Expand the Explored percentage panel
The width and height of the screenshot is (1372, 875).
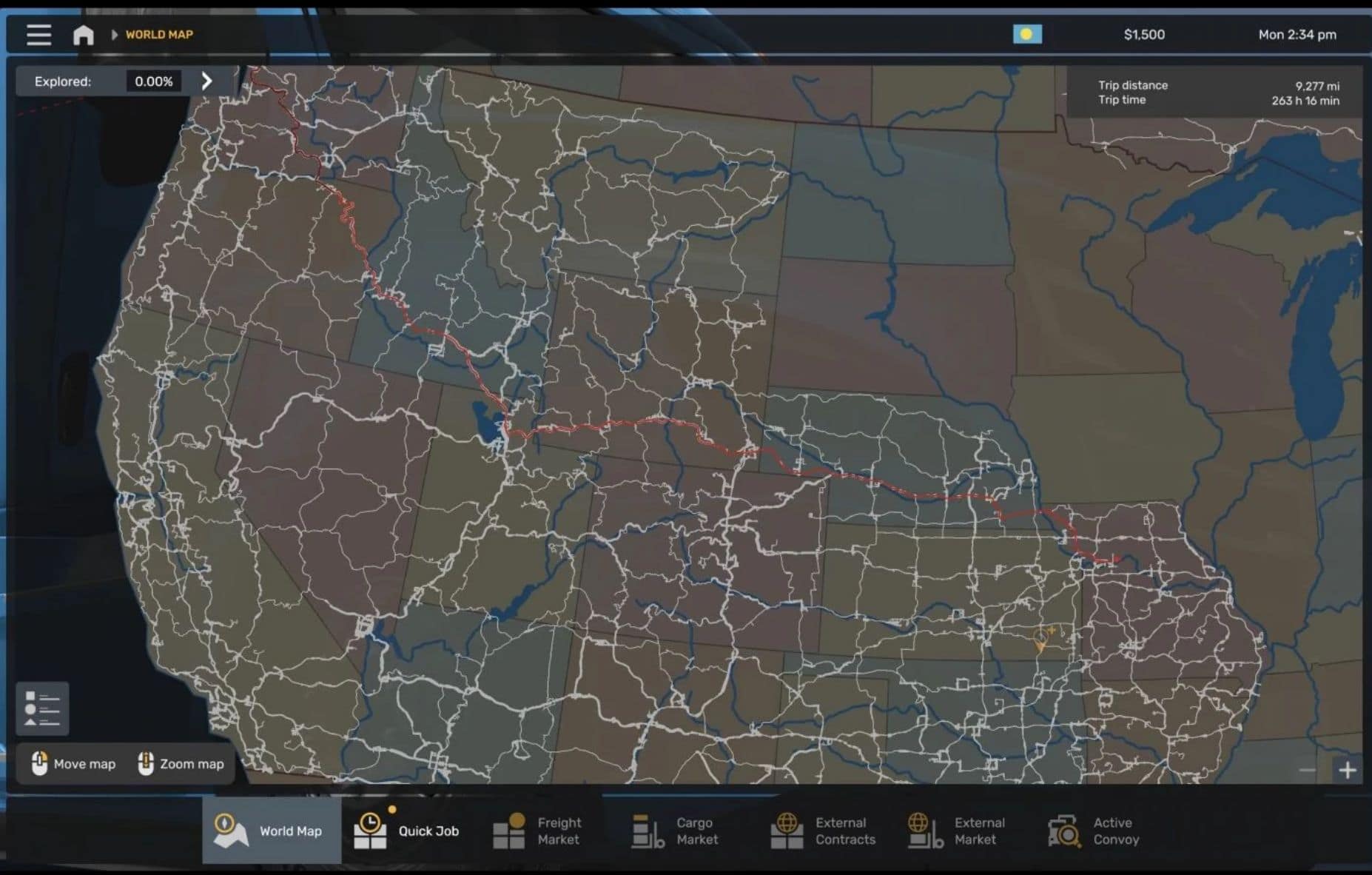tap(207, 81)
